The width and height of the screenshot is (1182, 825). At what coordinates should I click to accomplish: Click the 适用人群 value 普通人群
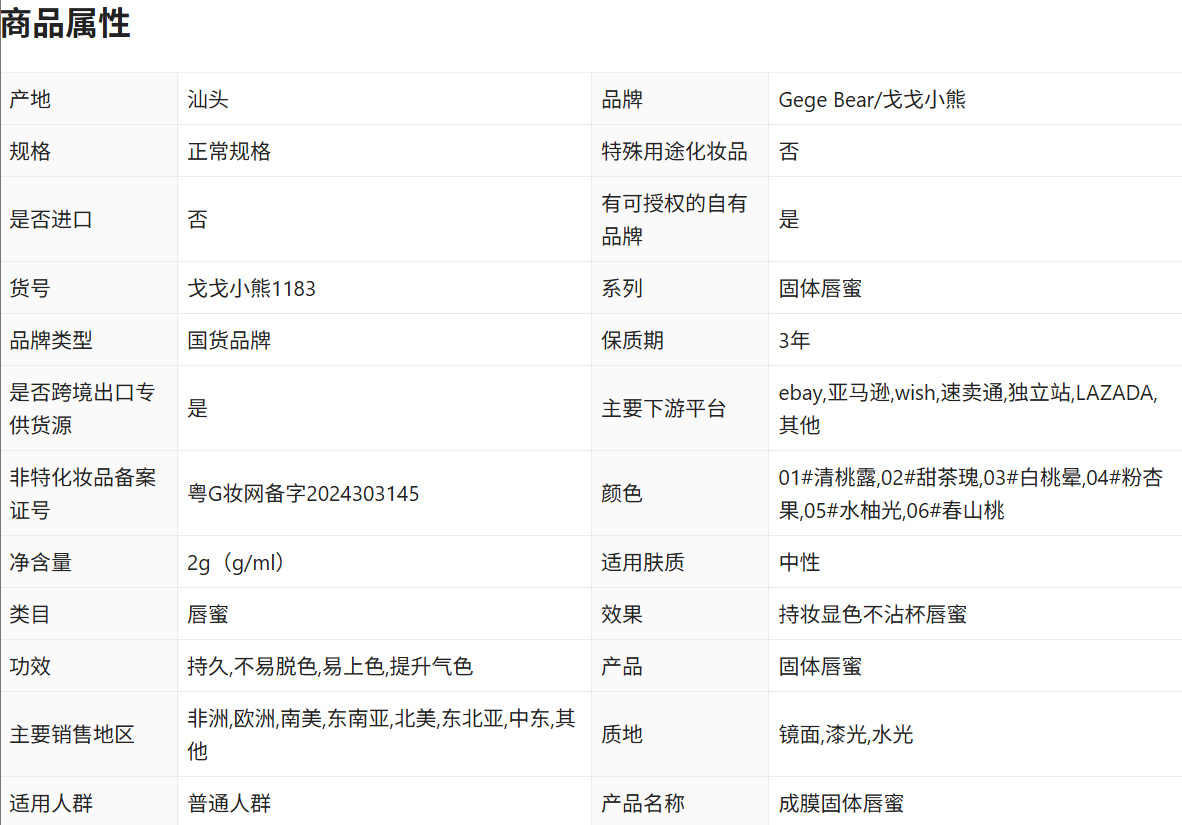point(229,803)
